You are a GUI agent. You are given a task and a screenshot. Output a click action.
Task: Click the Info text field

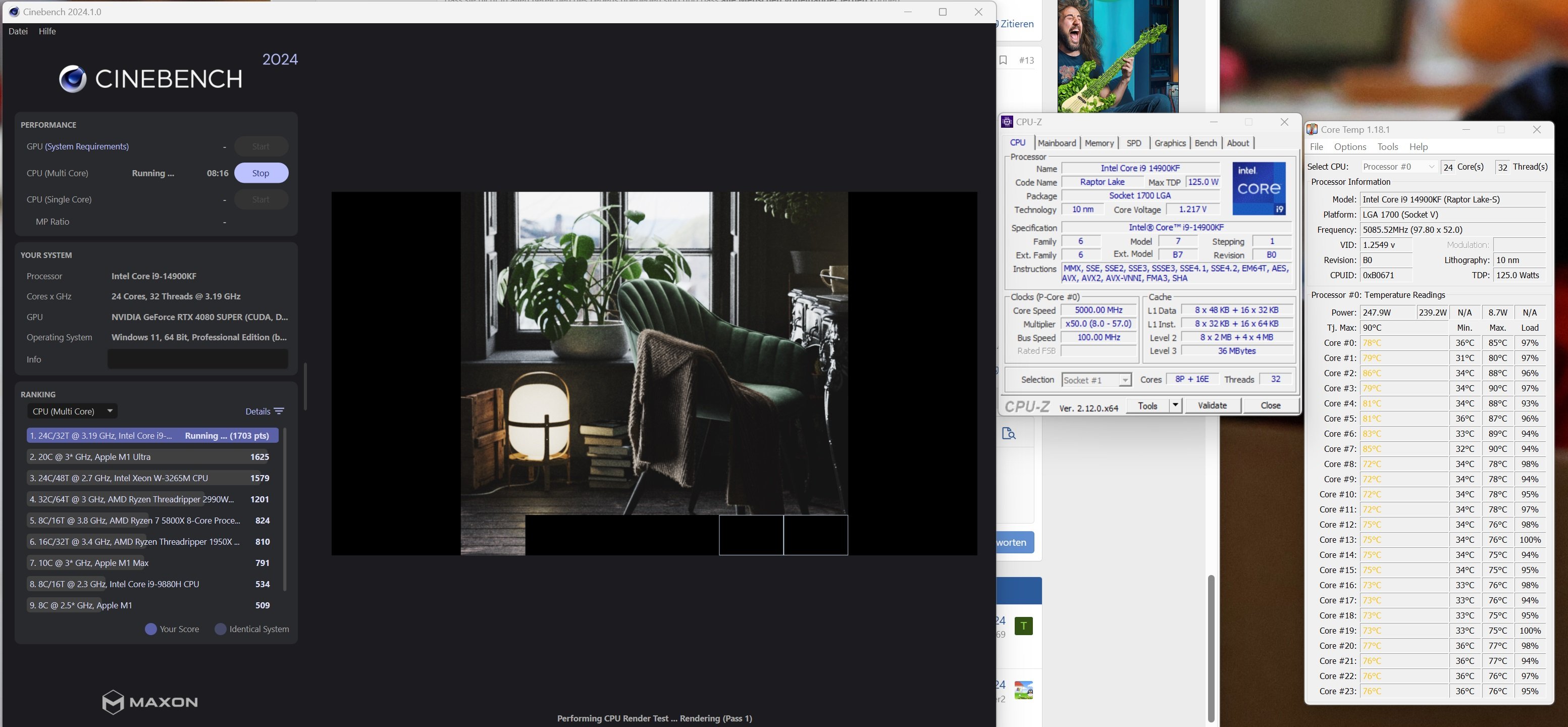pos(198,359)
